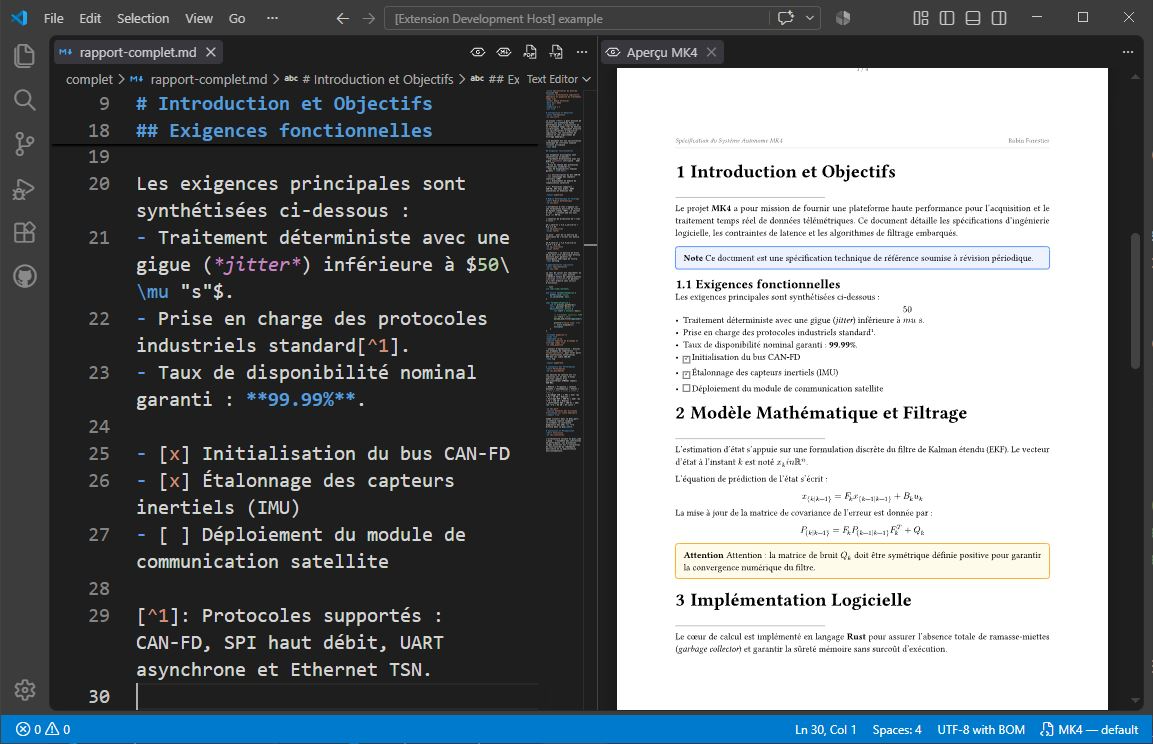Open the Explorer view in the activity bar
The image size is (1153, 744).
click(24, 56)
